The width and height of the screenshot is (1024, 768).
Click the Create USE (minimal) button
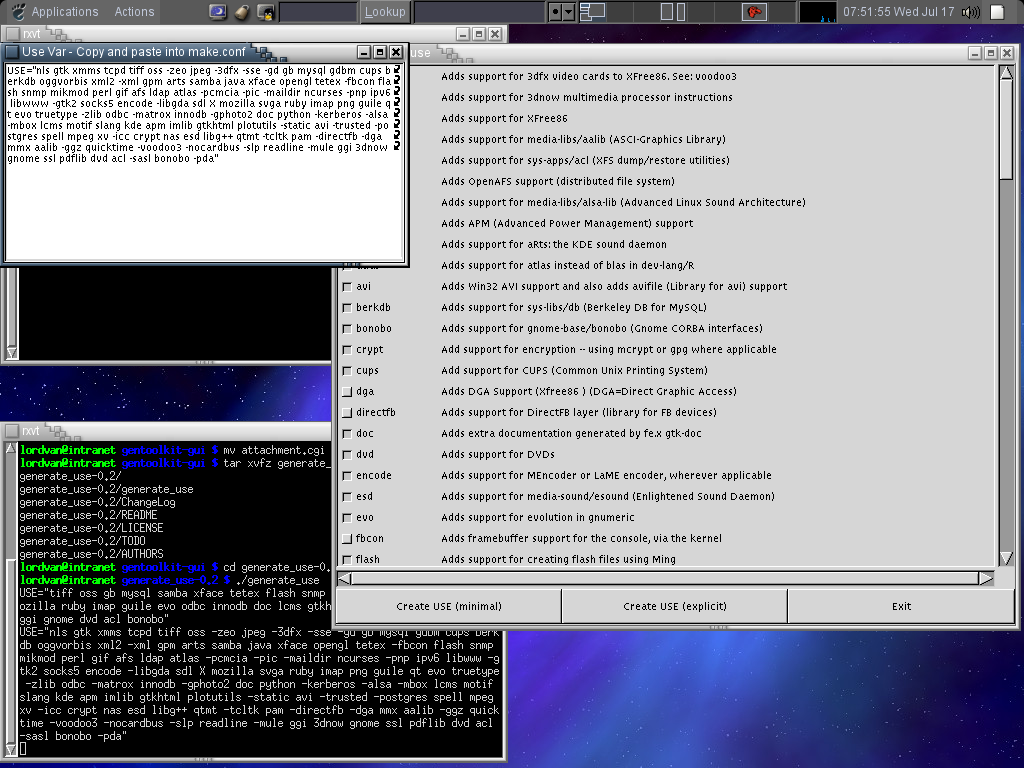tap(448, 606)
